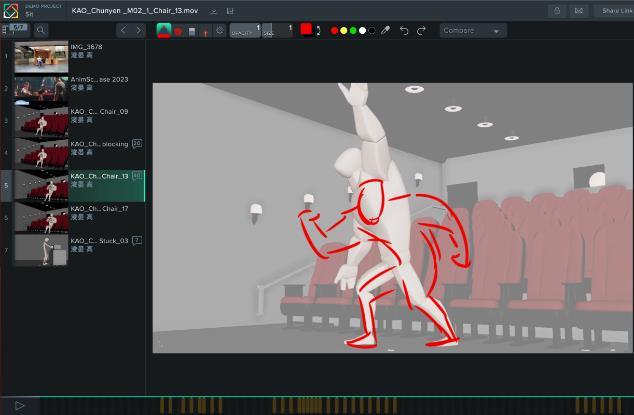Open the search icon above the media list
Screen dimensions: 634x415
(x=41, y=31)
